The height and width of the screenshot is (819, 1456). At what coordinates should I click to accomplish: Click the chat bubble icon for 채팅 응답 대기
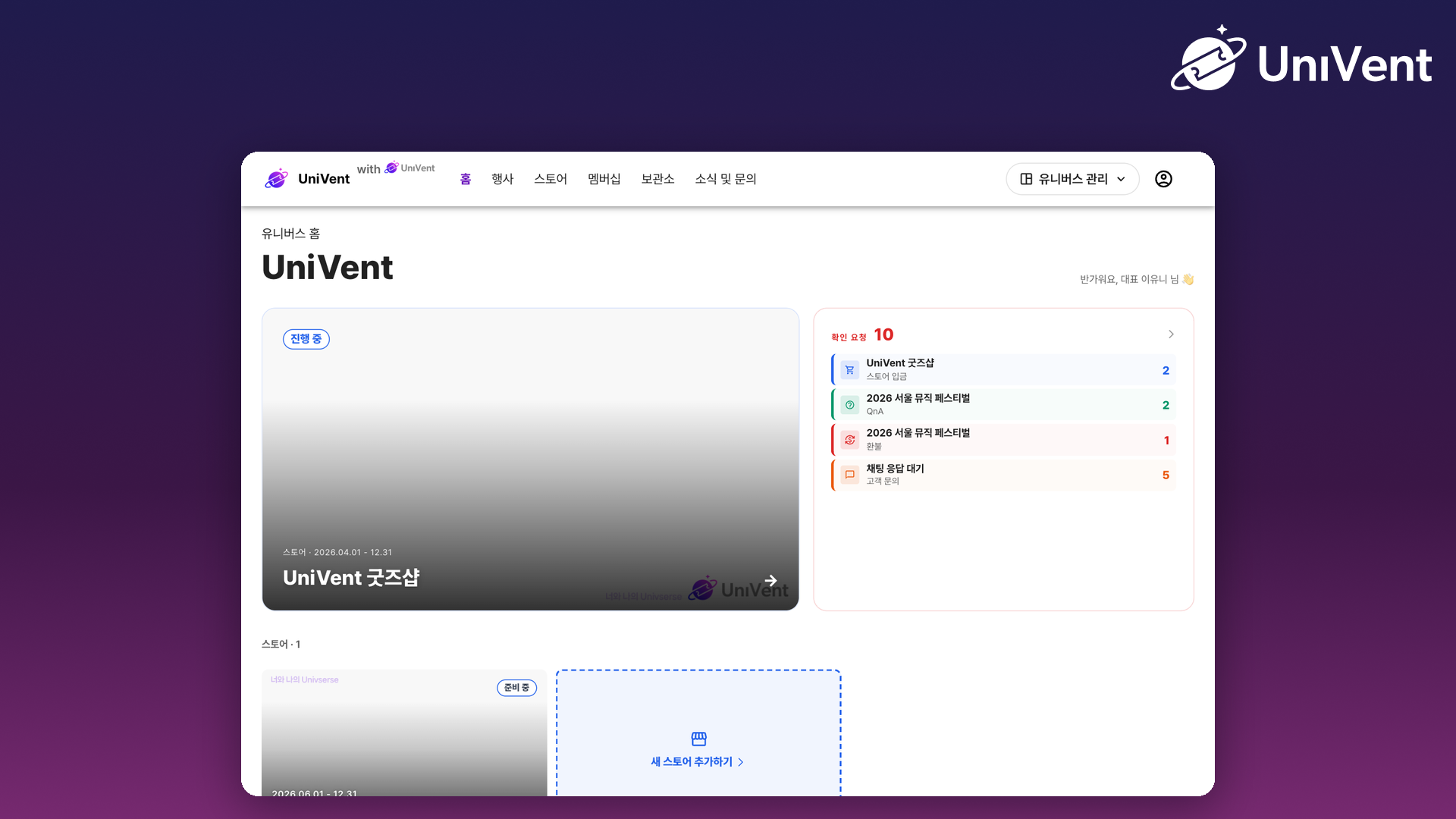849,475
